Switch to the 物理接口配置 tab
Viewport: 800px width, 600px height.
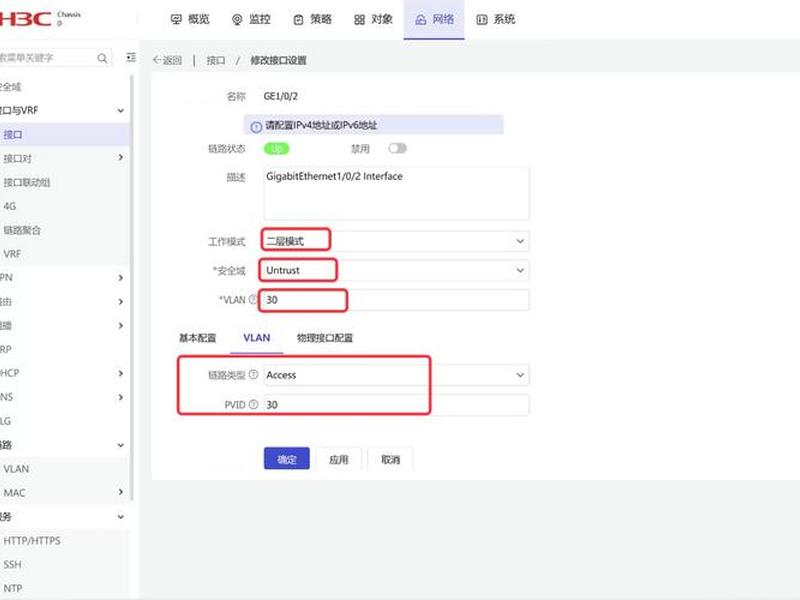point(324,338)
